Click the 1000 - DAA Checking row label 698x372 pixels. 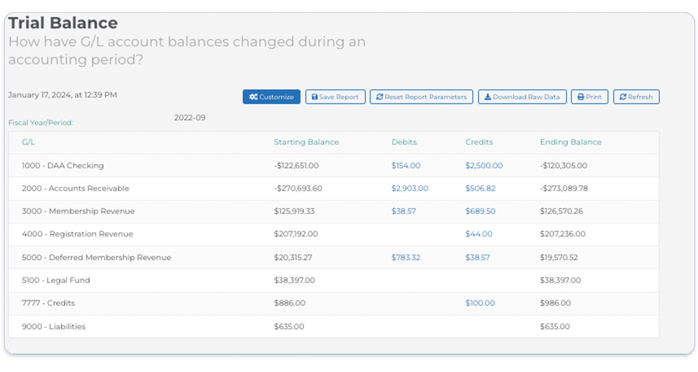pyautogui.click(x=63, y=166)
